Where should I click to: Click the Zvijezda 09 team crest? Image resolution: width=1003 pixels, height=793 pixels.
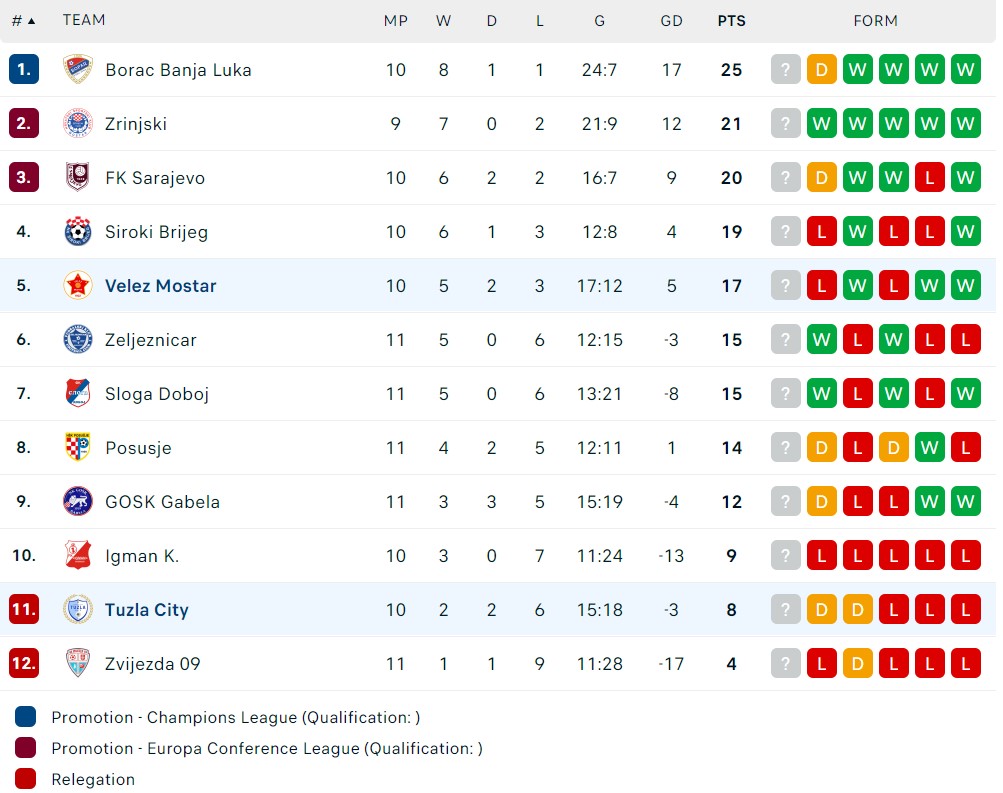pos(77,664)
